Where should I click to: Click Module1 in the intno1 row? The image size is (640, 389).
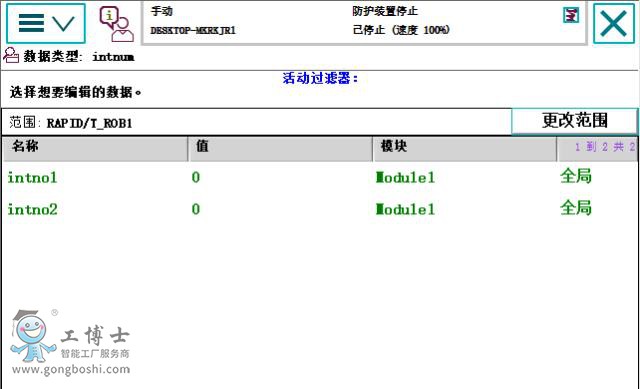click(x=405, y=177)
